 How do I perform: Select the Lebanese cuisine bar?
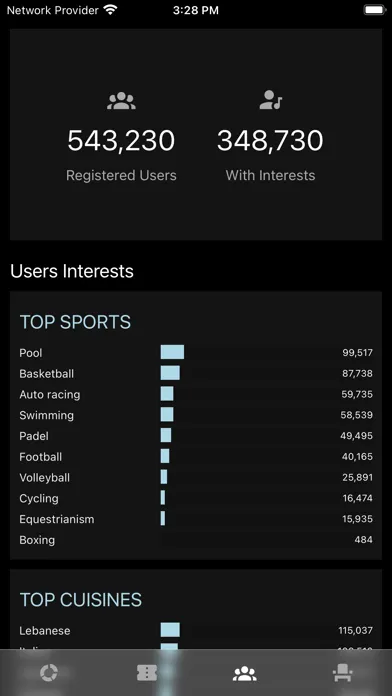click(x=170, y=630)
